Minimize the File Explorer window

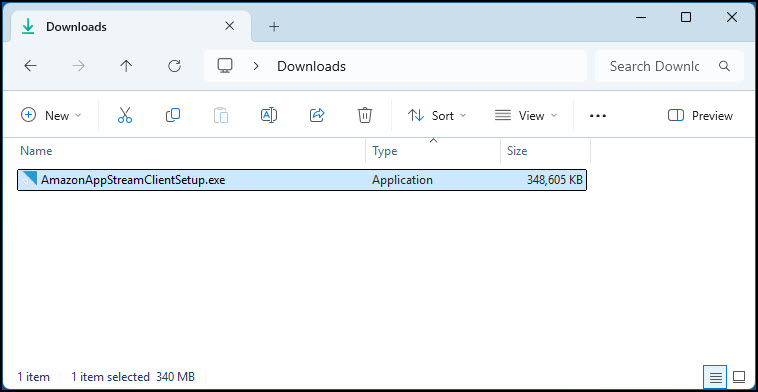(641, 17)
